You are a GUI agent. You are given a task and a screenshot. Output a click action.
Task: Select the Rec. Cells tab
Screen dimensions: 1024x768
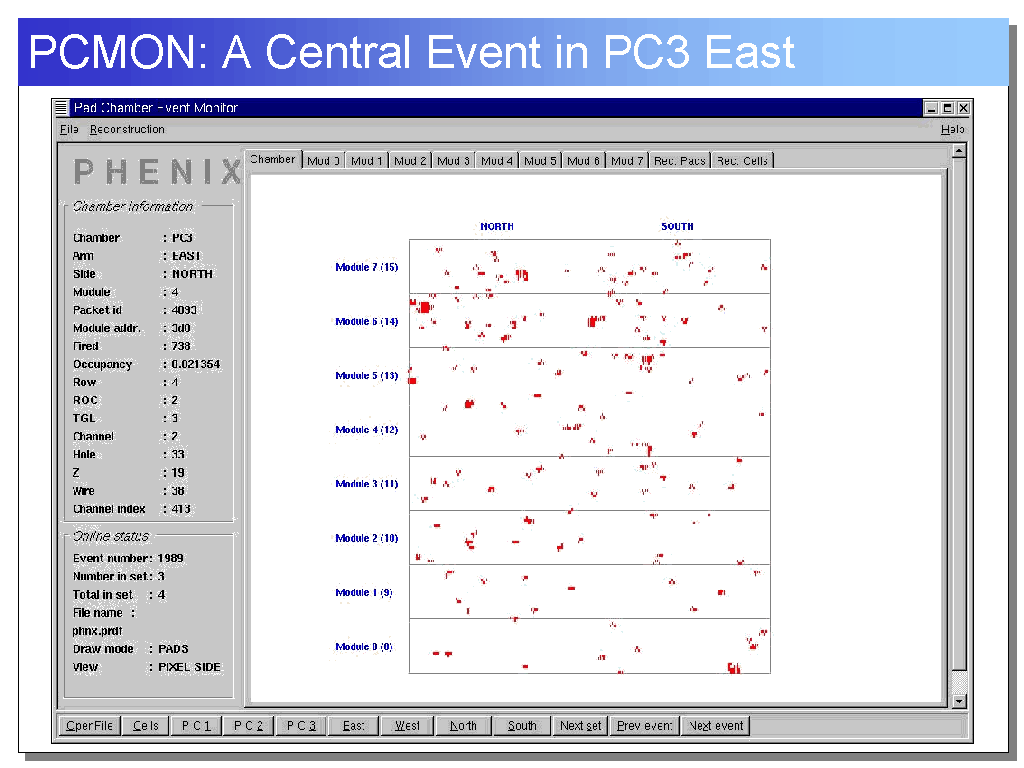click(x=742, y=161)
